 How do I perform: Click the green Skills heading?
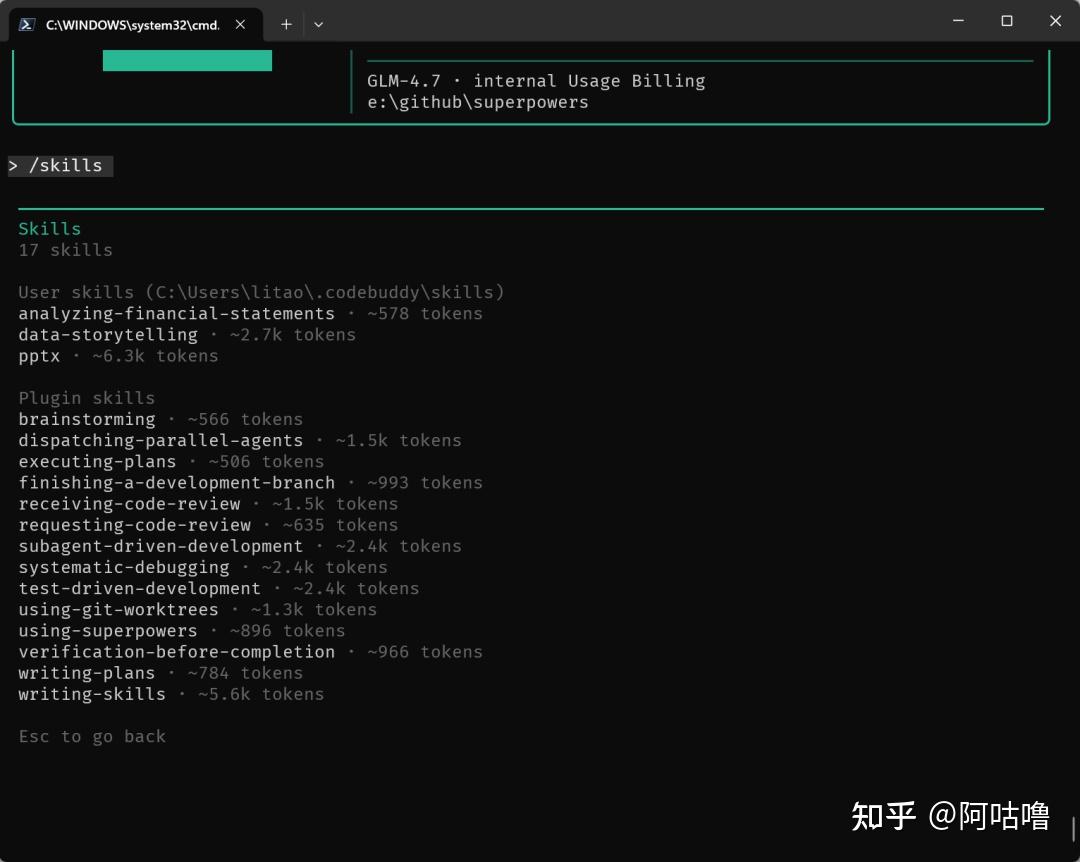point(50,229)
